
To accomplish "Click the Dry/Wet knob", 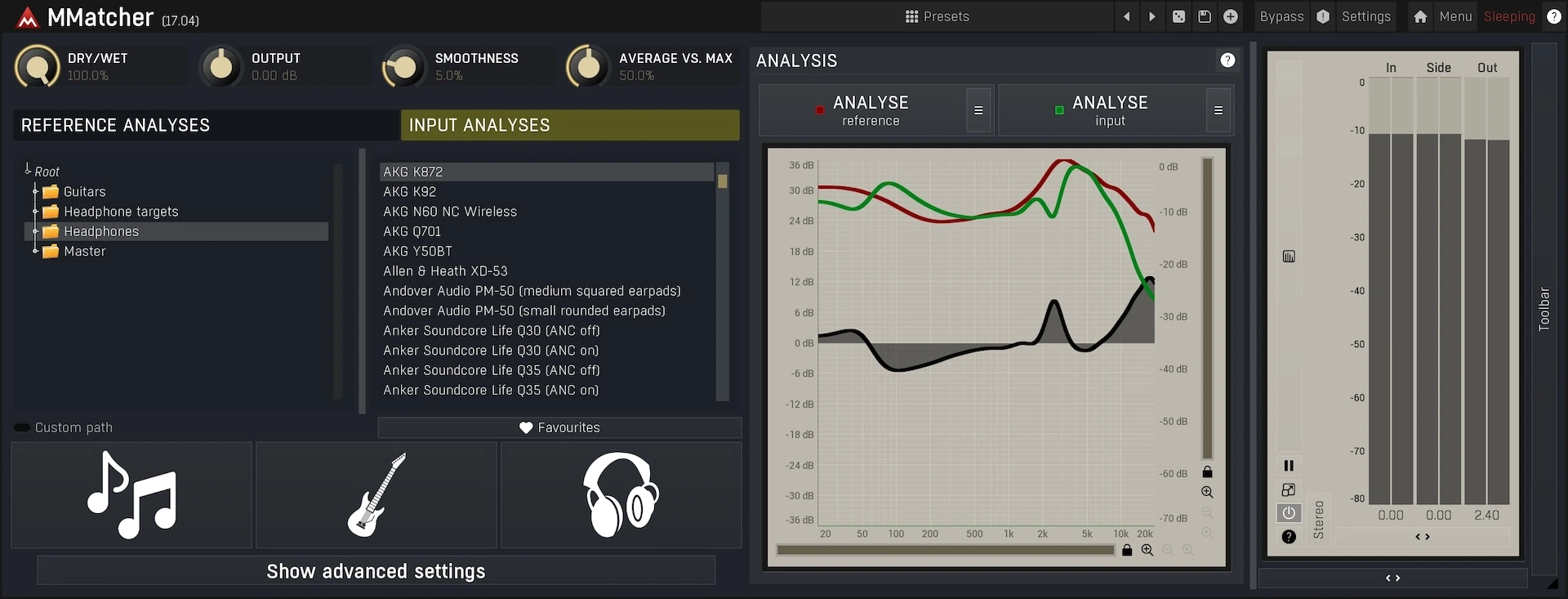I will 38,66.
